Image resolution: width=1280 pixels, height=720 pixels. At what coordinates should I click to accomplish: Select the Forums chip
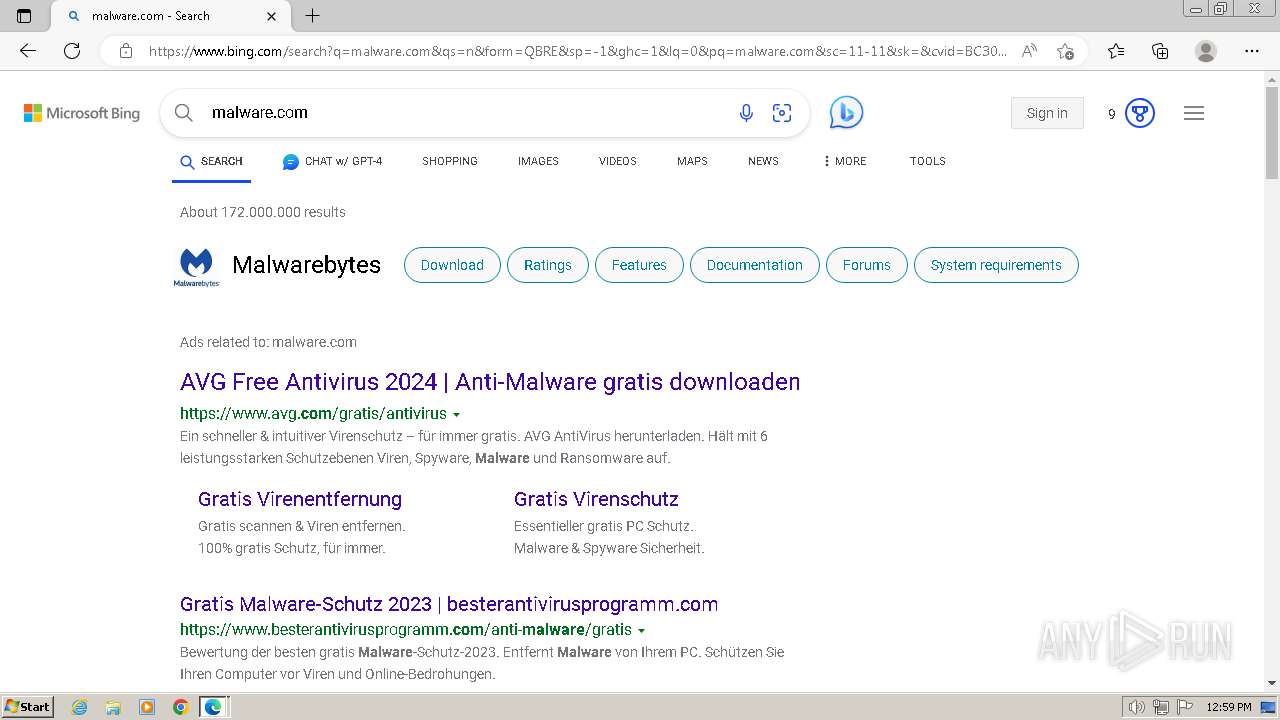[x=867, y=265]
